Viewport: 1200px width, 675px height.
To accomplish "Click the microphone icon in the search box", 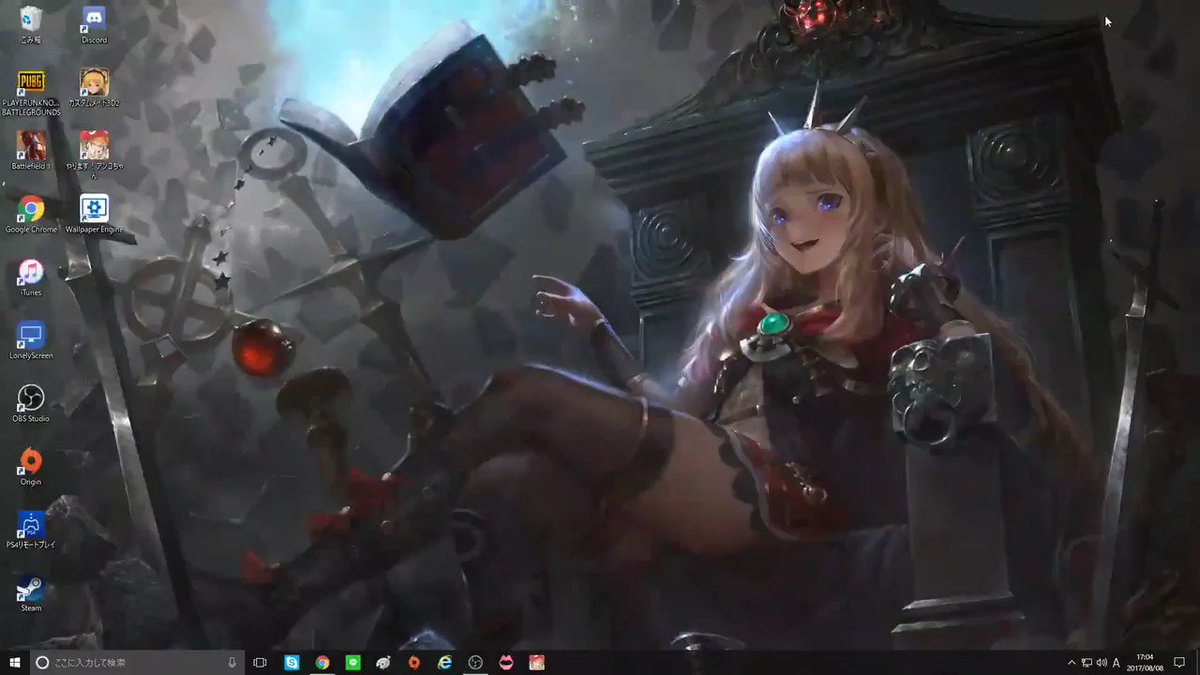I will click(x=232, y=662).
